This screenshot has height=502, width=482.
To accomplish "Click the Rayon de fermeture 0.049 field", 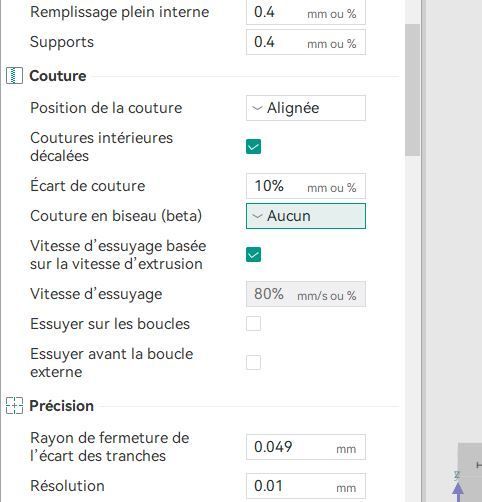I will pyautogui.click(x=306, y=447).
